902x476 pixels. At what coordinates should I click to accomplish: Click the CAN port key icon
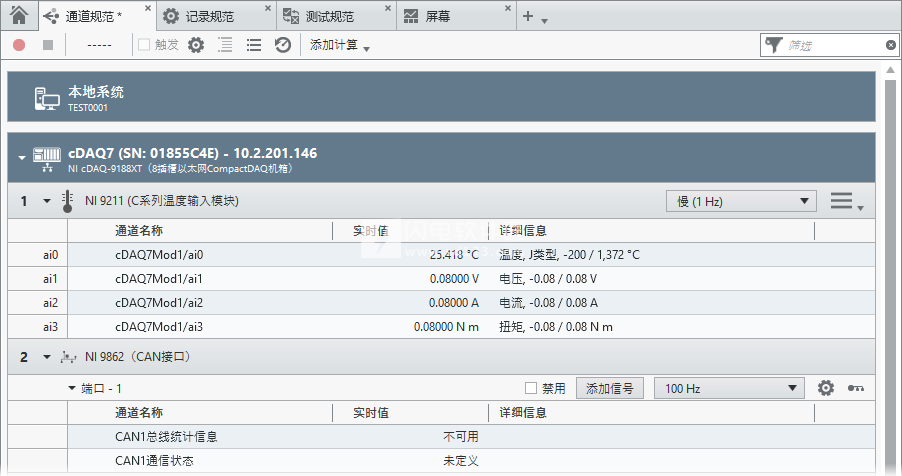pos(855,388)
